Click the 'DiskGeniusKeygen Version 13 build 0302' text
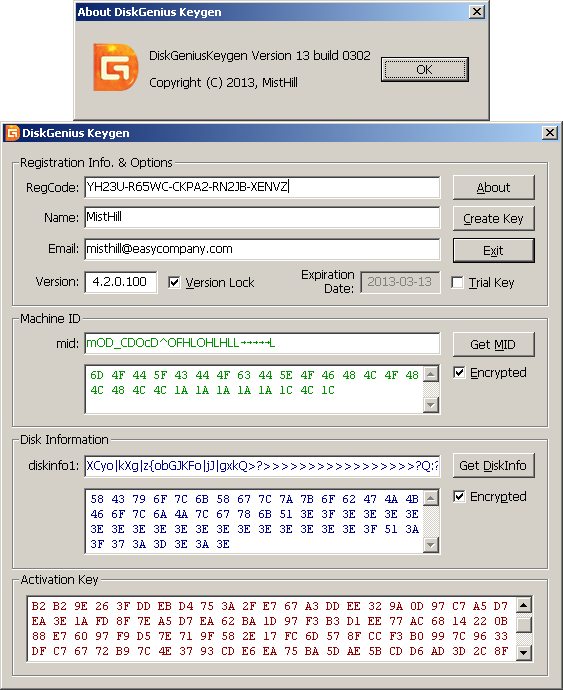 260,56
